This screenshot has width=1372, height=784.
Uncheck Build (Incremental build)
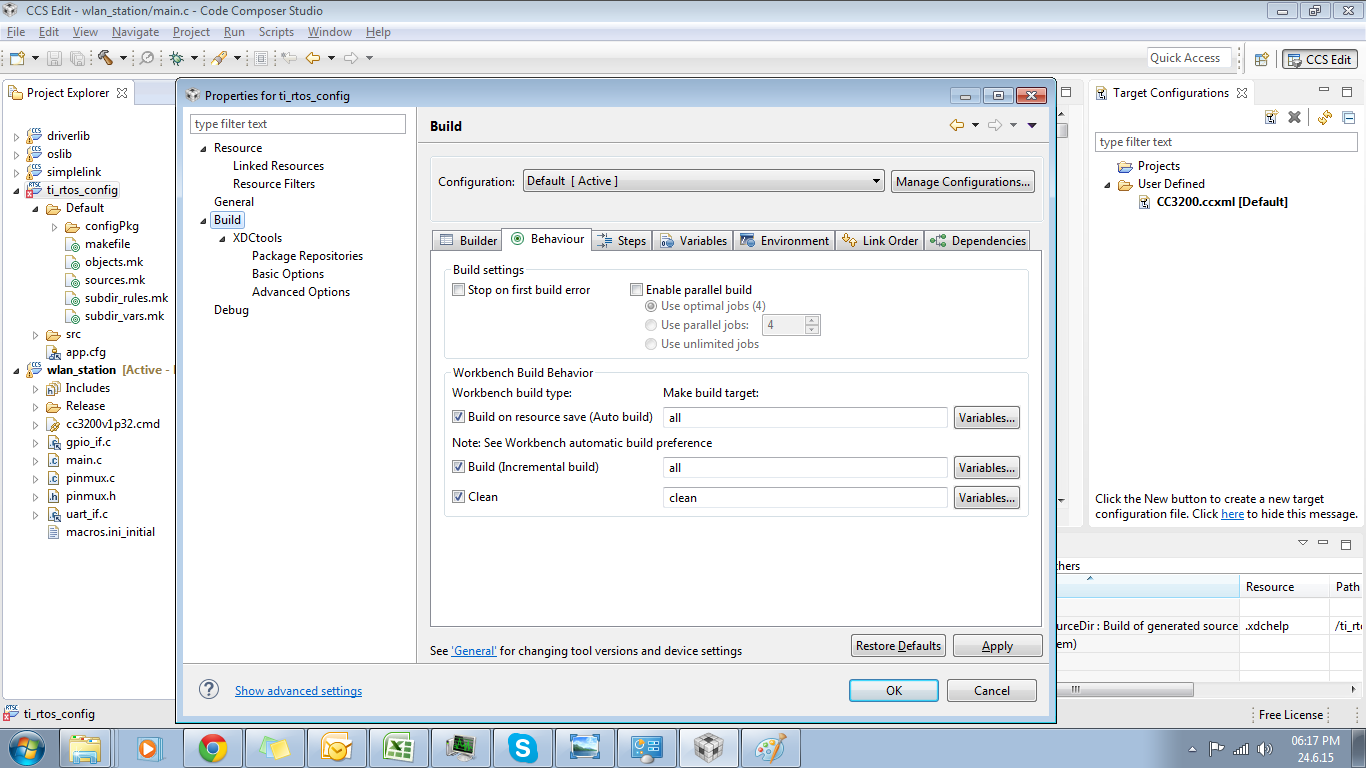tap(459, 467)
